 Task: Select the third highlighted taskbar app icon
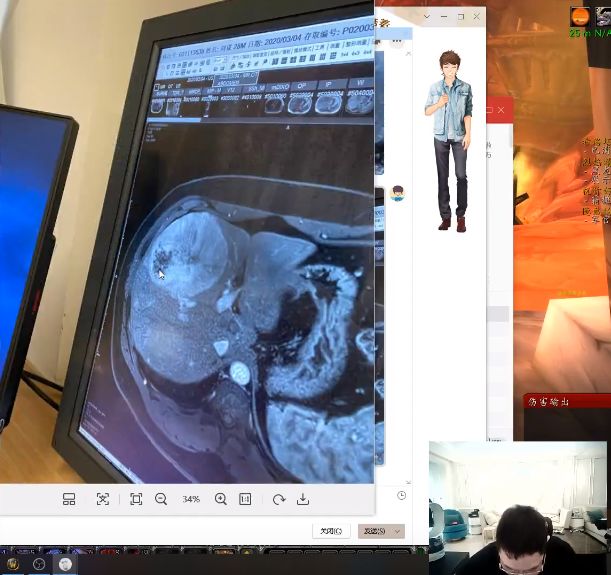pos(65,564)
